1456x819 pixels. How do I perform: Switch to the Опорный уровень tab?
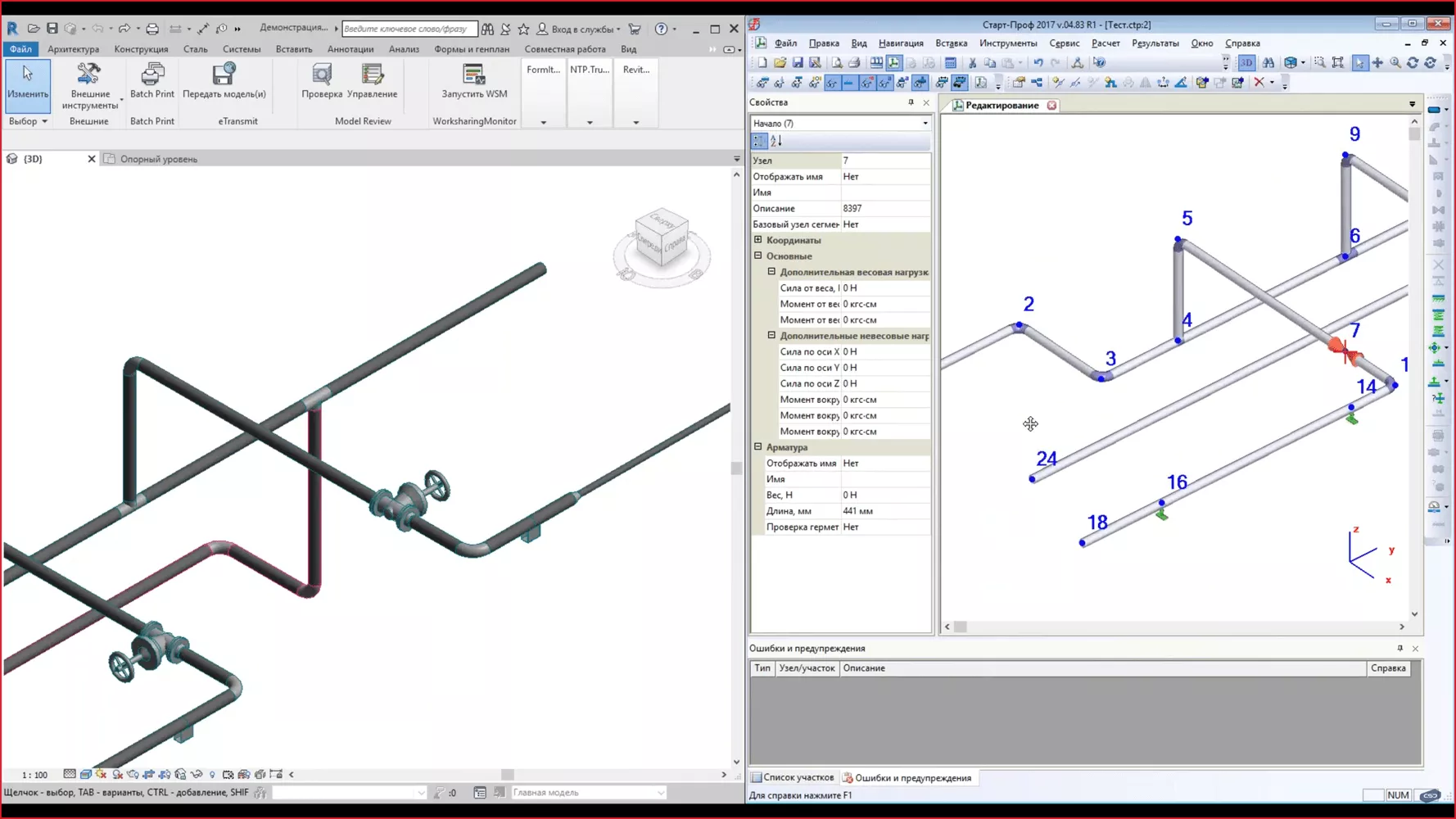click(158, 159)
